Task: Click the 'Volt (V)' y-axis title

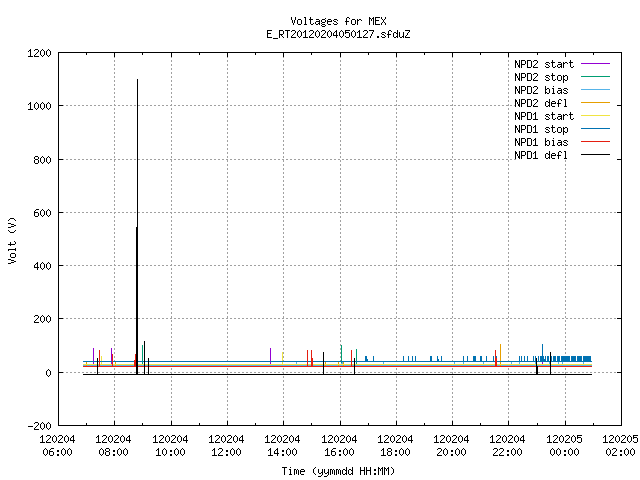Action: [x=12, y=241]
